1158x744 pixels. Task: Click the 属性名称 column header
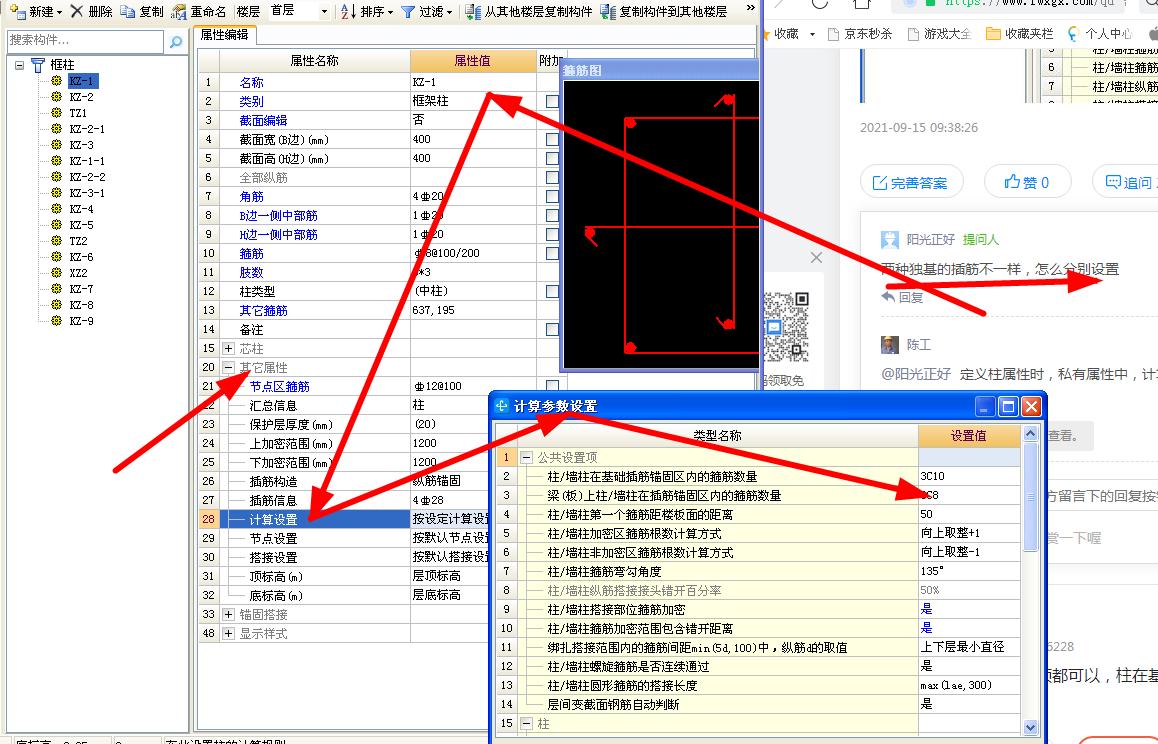(315, 61)
